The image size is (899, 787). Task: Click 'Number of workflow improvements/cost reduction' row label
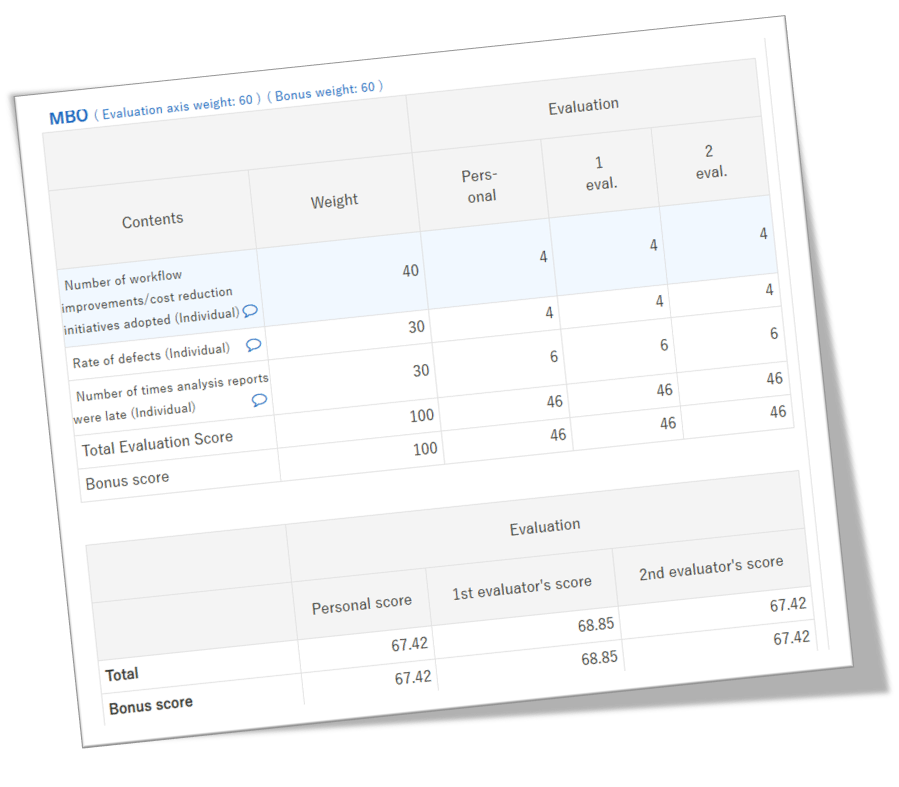pyautogui.click(x=150, y=302)
